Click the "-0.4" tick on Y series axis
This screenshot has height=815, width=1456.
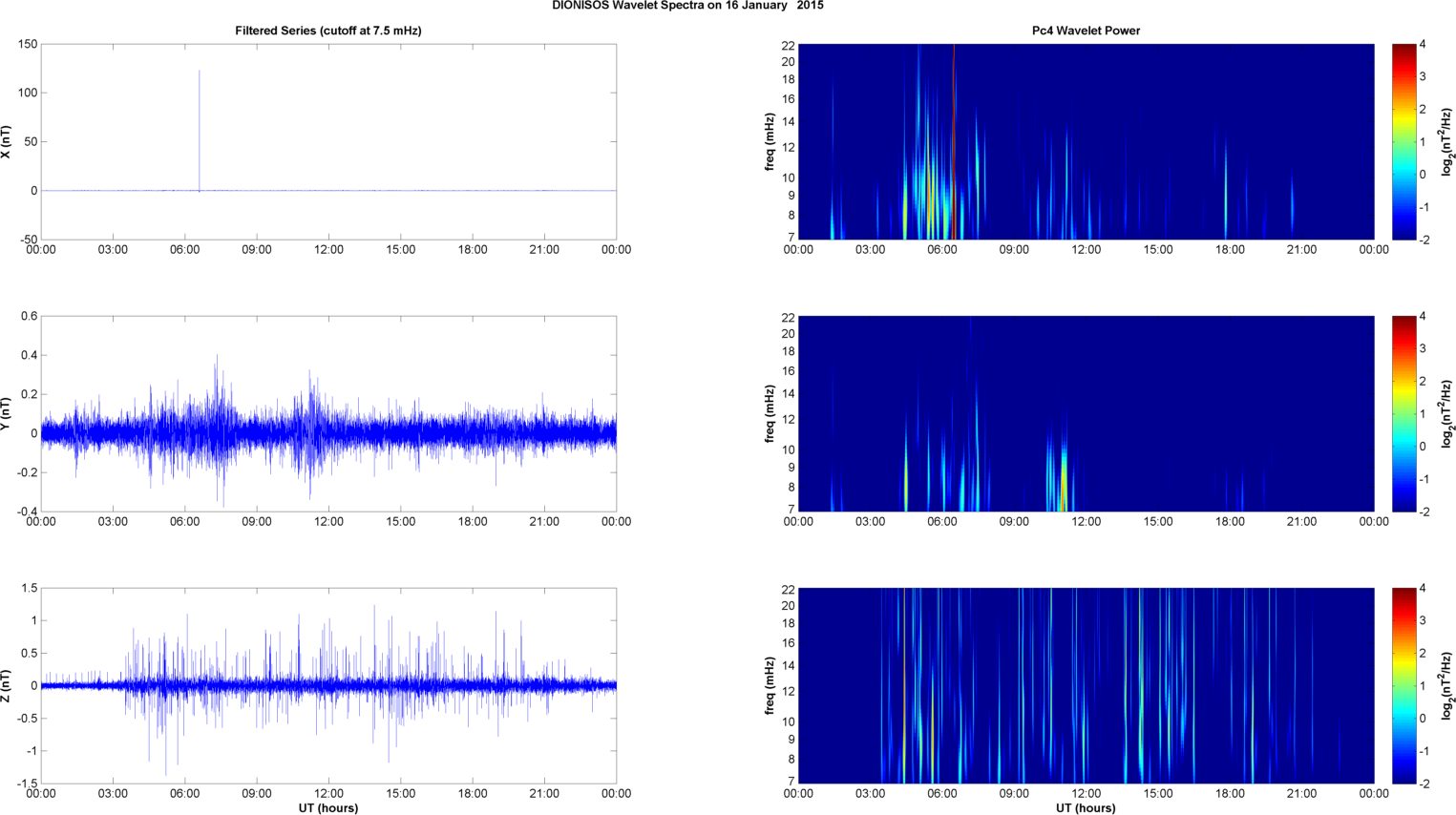[27, 512]
